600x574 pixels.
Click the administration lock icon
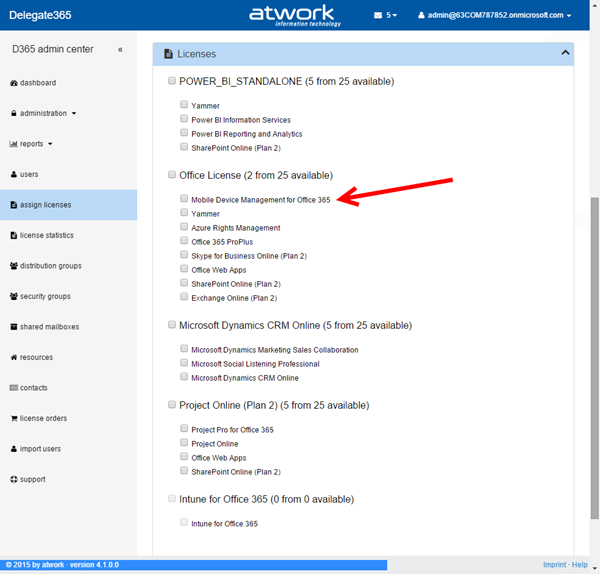pos(14,113)
